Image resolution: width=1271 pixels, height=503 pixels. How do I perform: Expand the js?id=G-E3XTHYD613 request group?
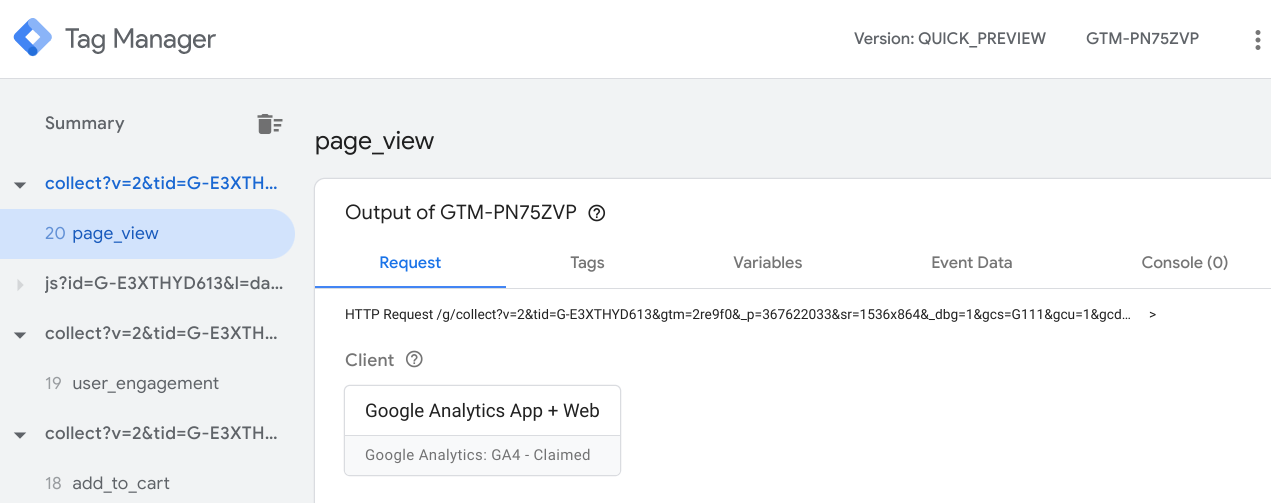[20, 285]
